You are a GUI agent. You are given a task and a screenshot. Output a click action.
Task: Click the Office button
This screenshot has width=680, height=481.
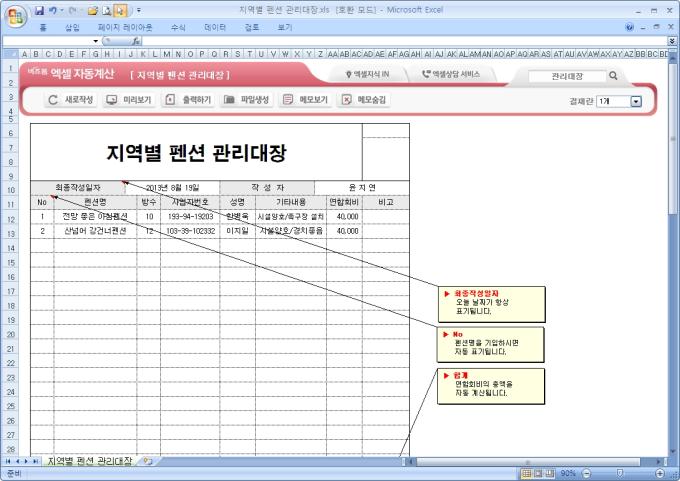pyautogui.click(x=15, y=14)
